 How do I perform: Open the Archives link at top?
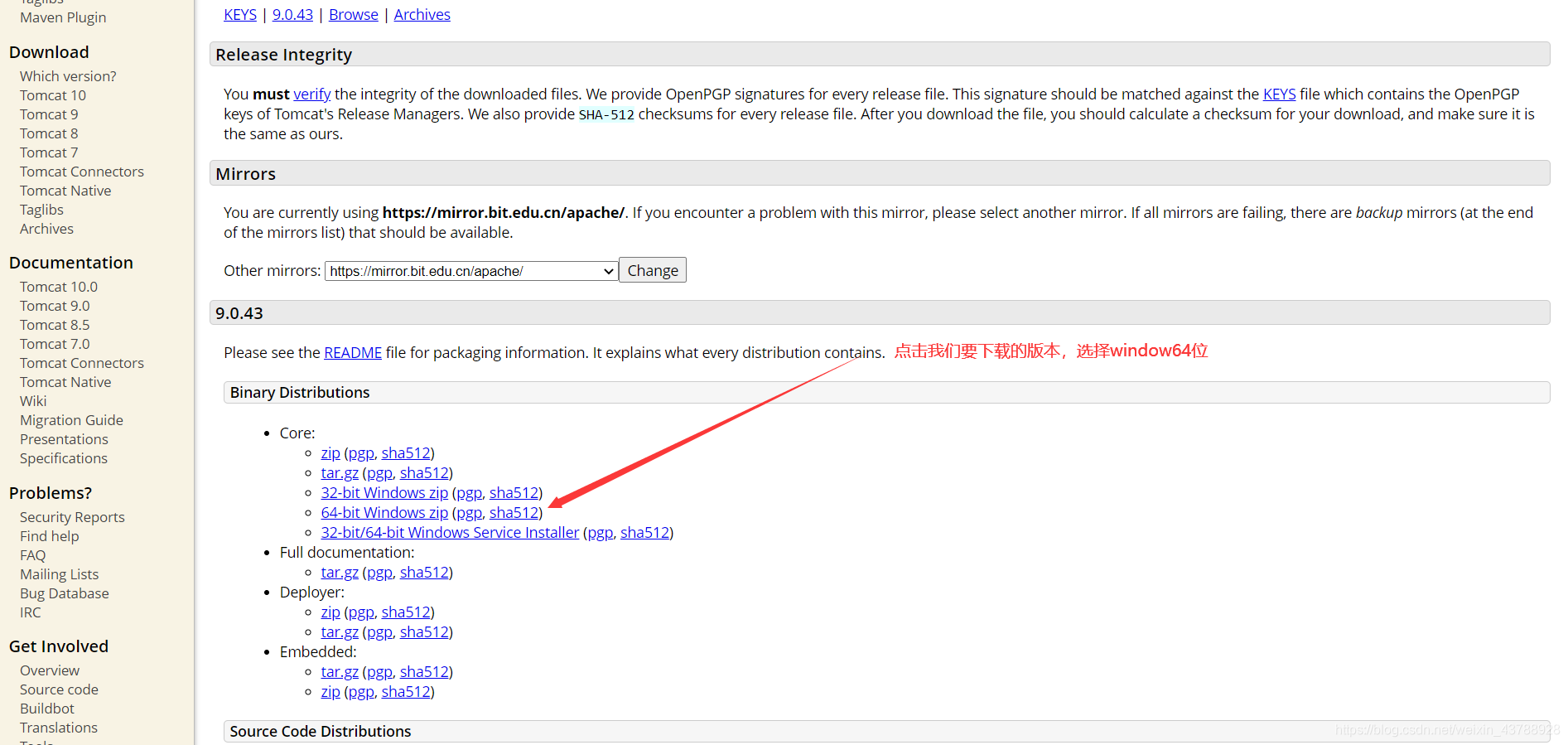click(422, 15)
